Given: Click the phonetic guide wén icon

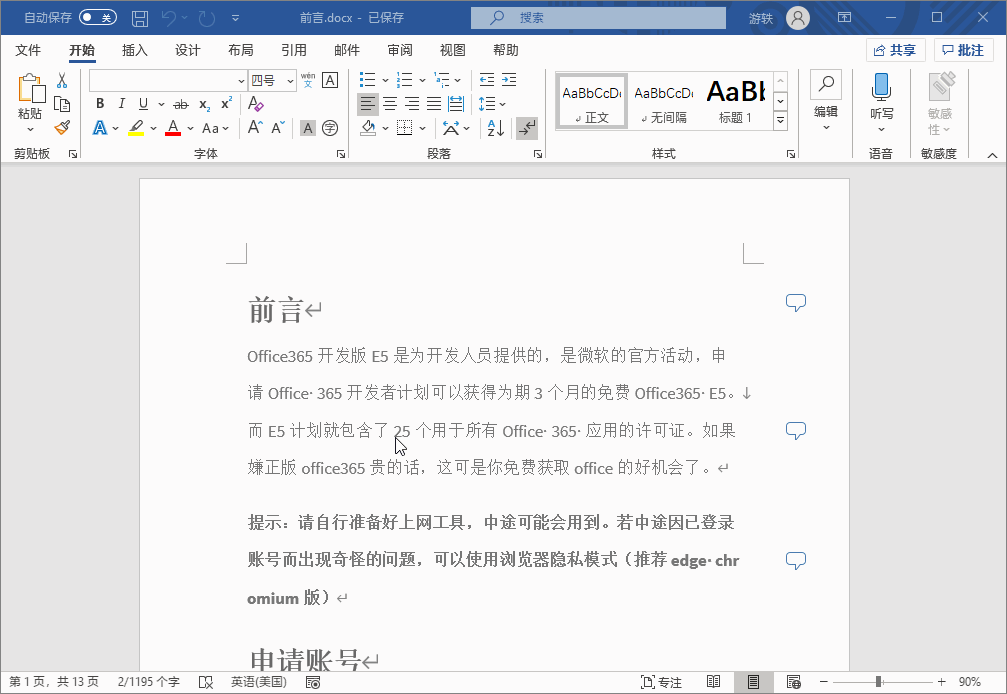Looking at the screenshot, I should 308,80.
